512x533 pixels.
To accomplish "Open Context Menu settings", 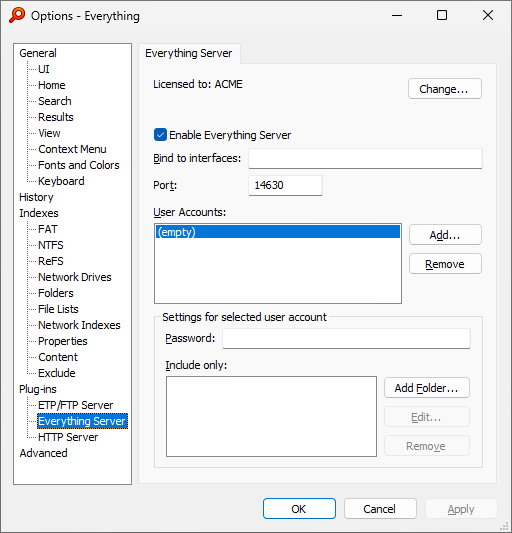I will 72,149.
